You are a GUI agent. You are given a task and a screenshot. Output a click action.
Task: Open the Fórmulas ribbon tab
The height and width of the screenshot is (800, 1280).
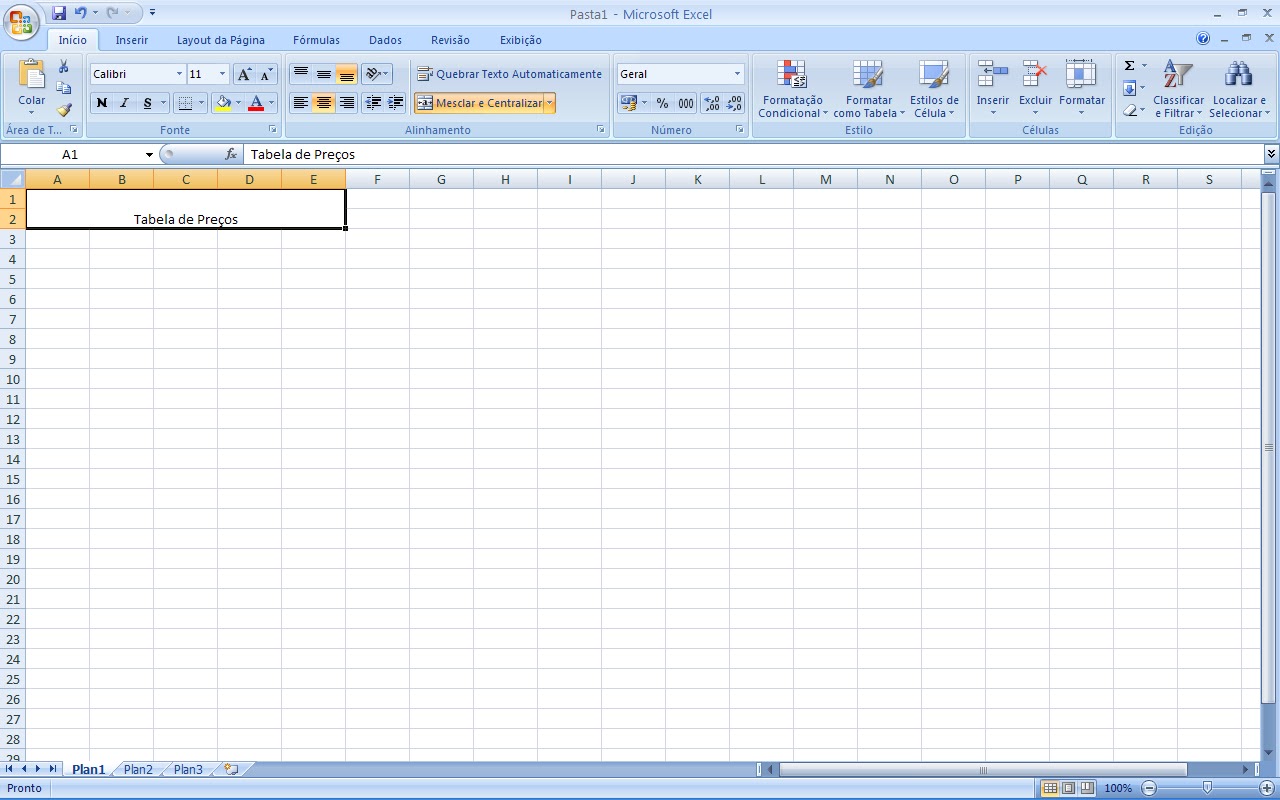pos(316,40)
